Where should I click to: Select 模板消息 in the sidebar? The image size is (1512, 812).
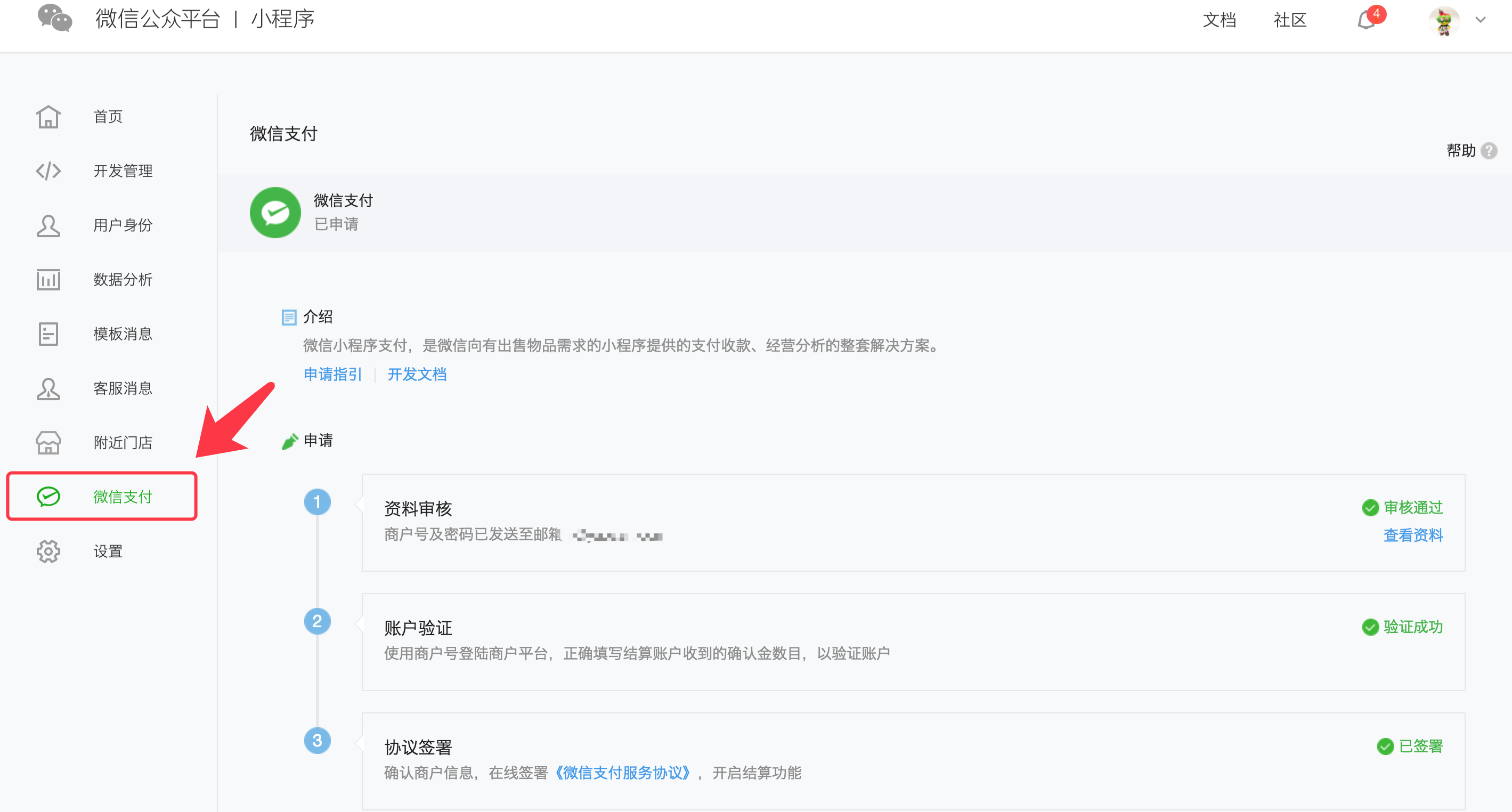point(123,334)
